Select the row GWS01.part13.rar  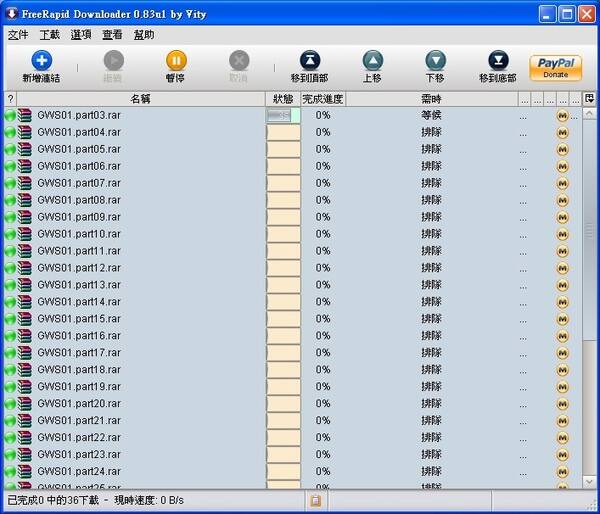[293, 285]
